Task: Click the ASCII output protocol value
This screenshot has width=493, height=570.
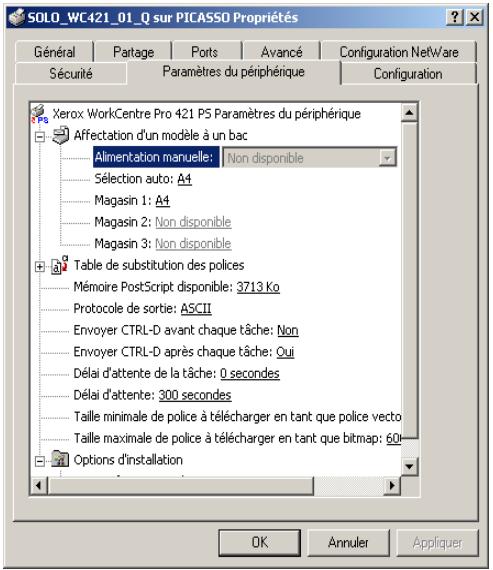Action: click(196, 309)
